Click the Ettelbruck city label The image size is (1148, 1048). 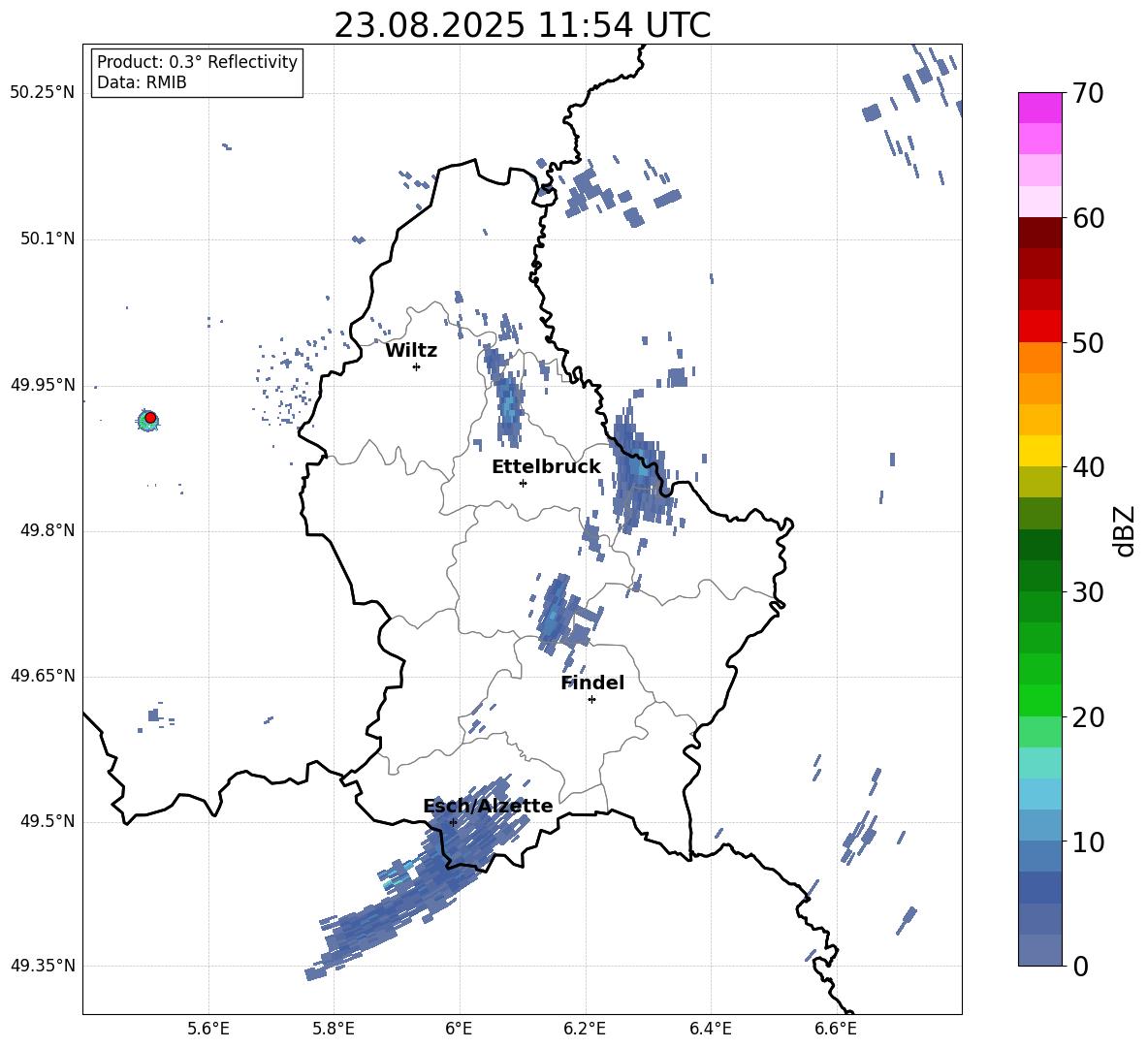[x=546, y=467]
